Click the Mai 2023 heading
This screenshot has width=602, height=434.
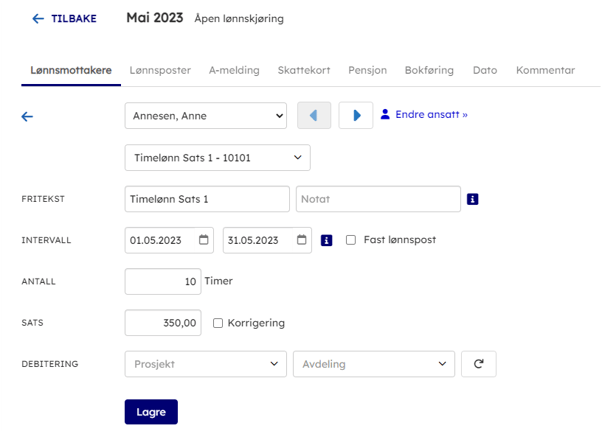click(155, 18)
